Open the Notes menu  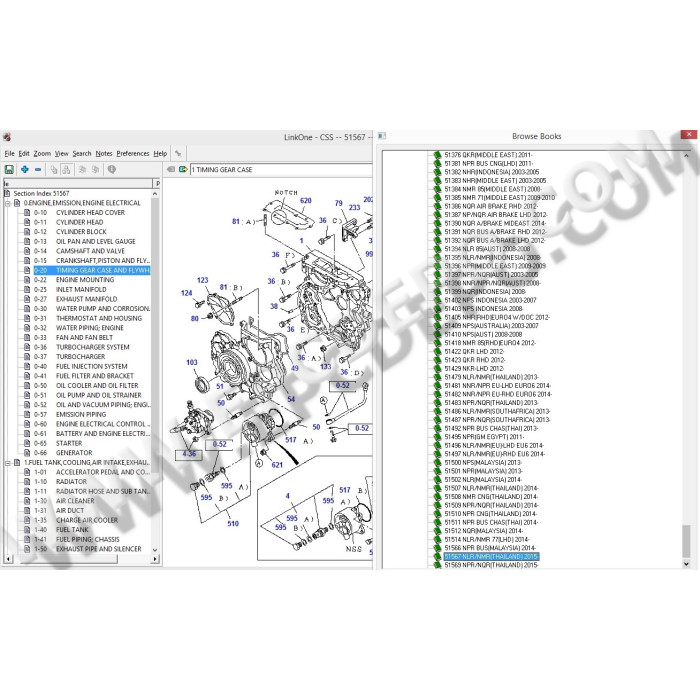[104, 154]
